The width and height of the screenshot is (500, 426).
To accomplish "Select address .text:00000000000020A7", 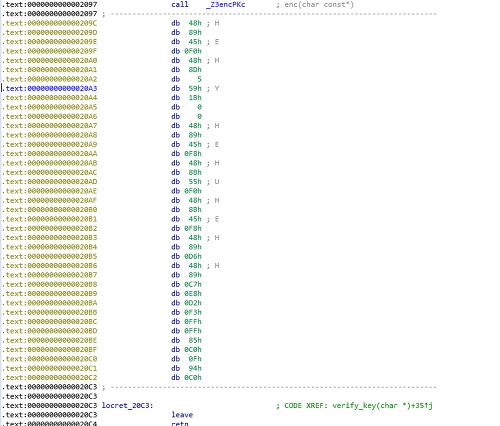I will click(50, 126).
